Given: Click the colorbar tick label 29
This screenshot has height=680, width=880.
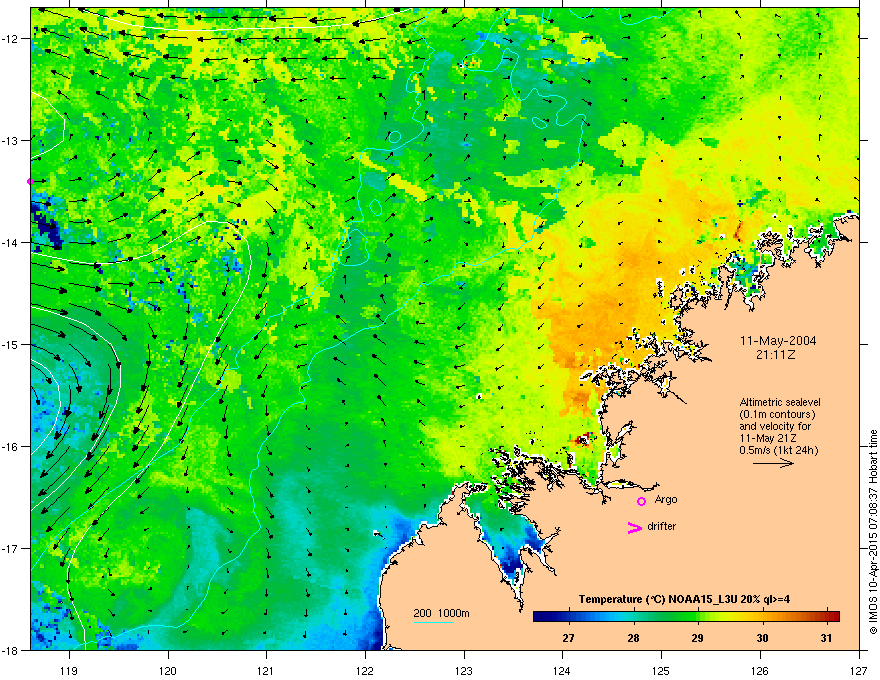Looking at the screenshot, I should [697, 638].
